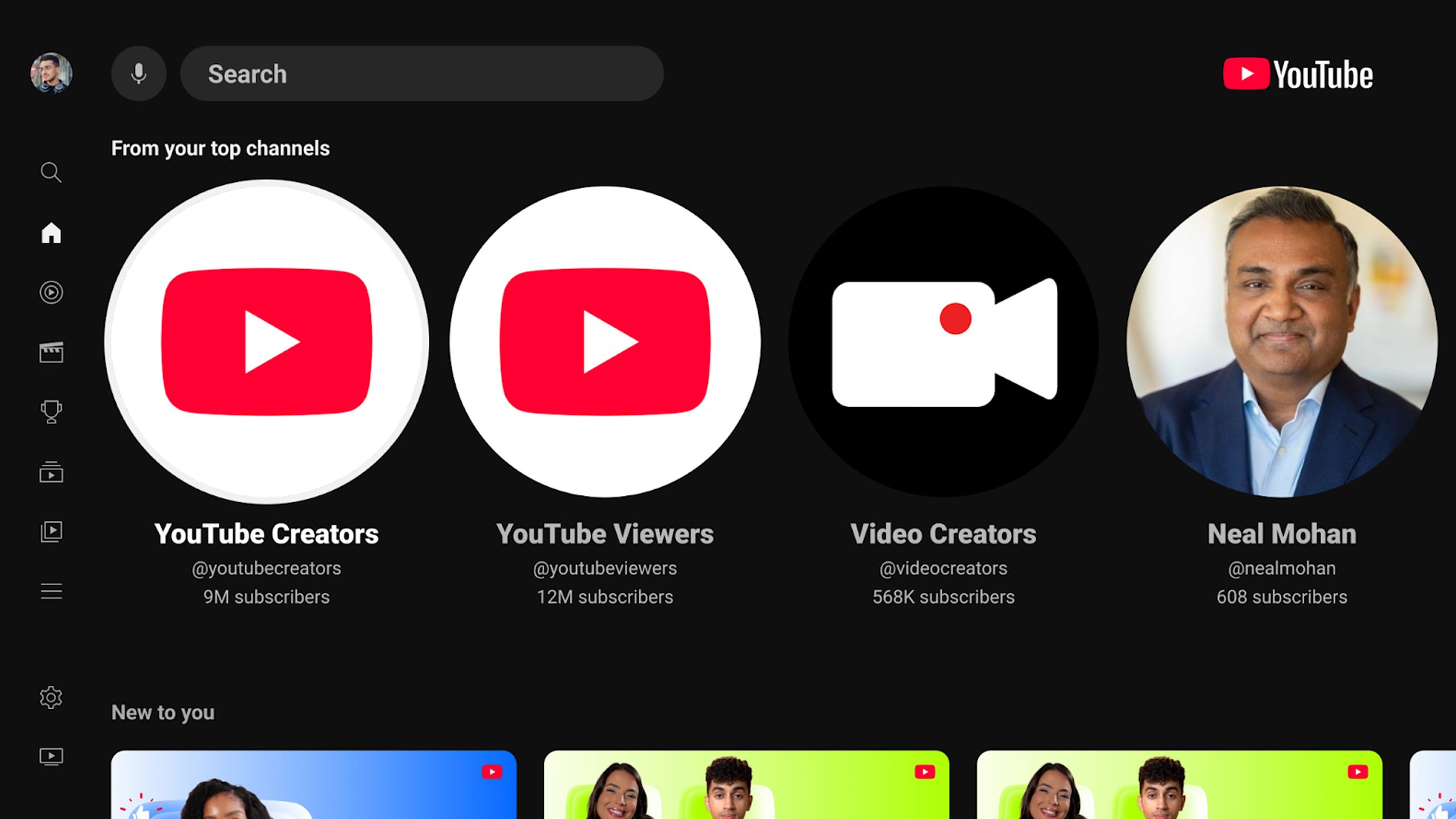Open your Library with the stacked videos icon

[x=52, y=532]
